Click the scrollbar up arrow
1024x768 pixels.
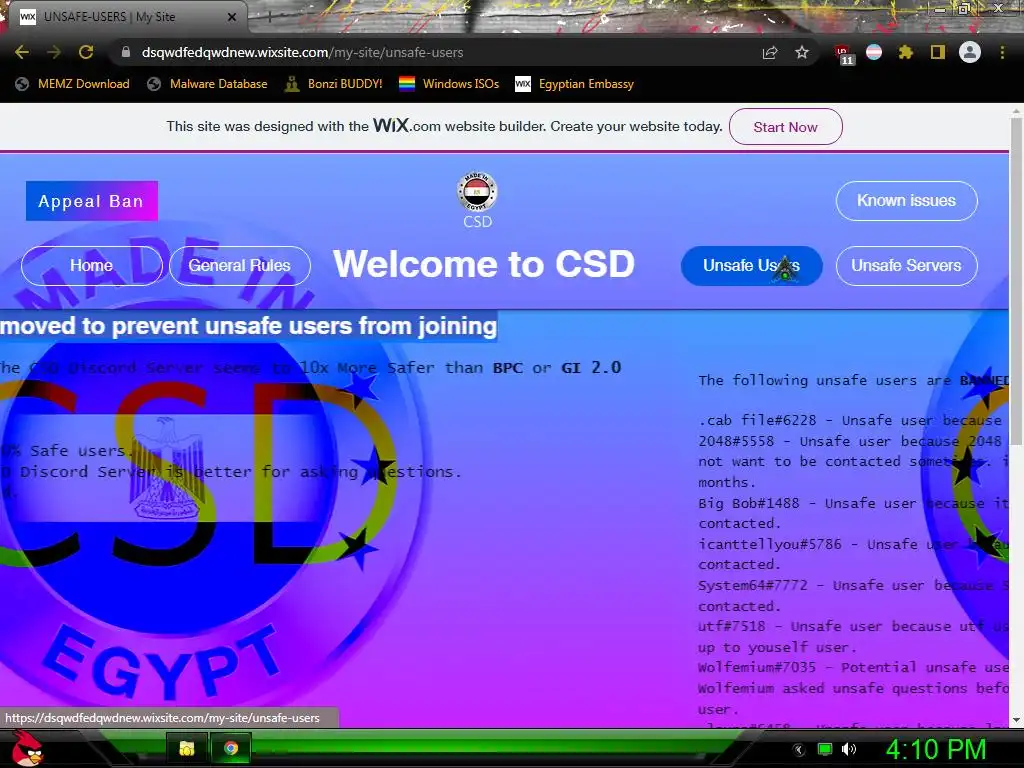(1017, 111)
